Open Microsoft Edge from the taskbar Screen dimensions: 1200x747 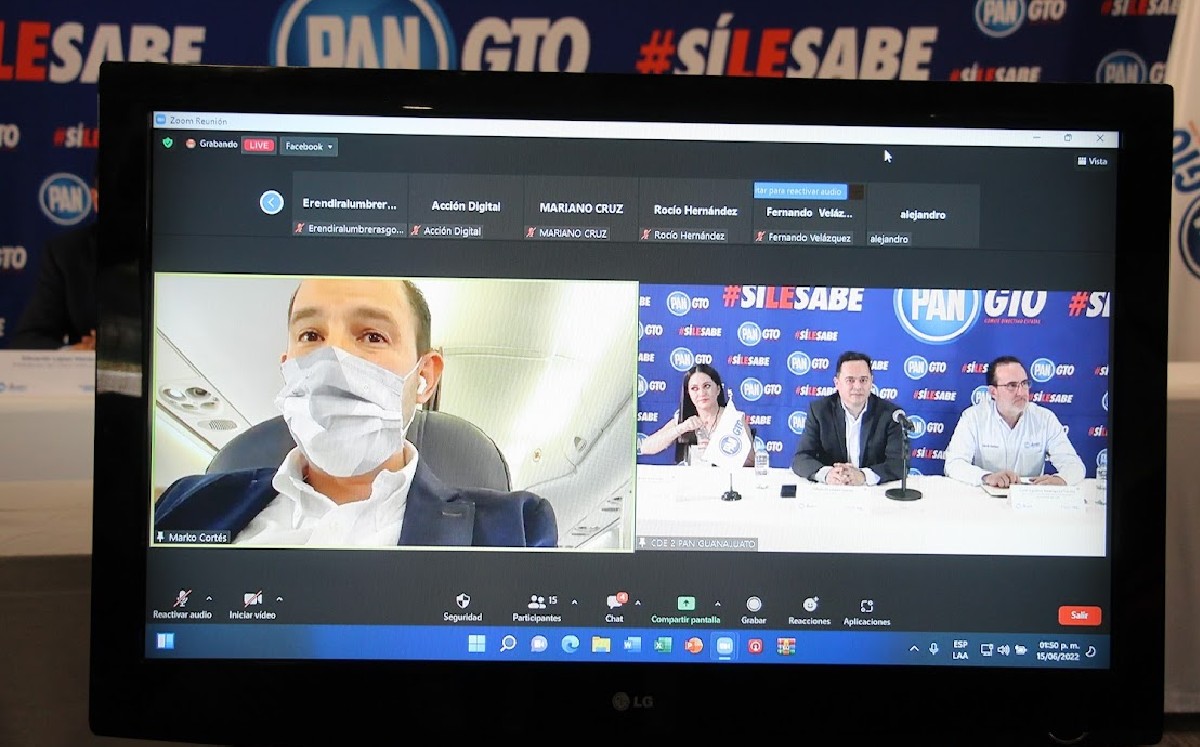click(x=570, y=644)
